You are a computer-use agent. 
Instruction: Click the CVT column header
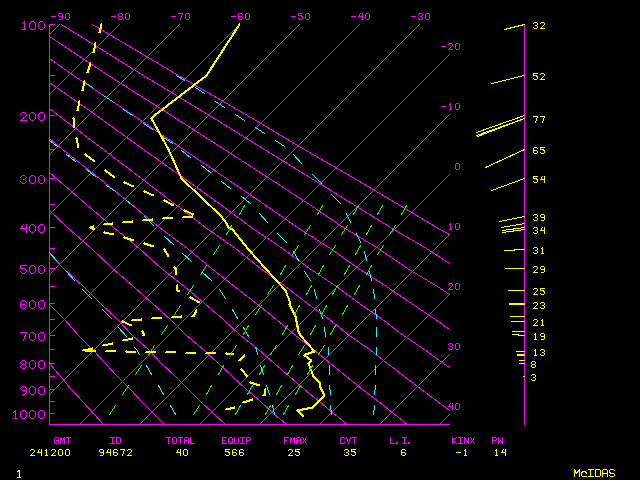click(348, 440)
